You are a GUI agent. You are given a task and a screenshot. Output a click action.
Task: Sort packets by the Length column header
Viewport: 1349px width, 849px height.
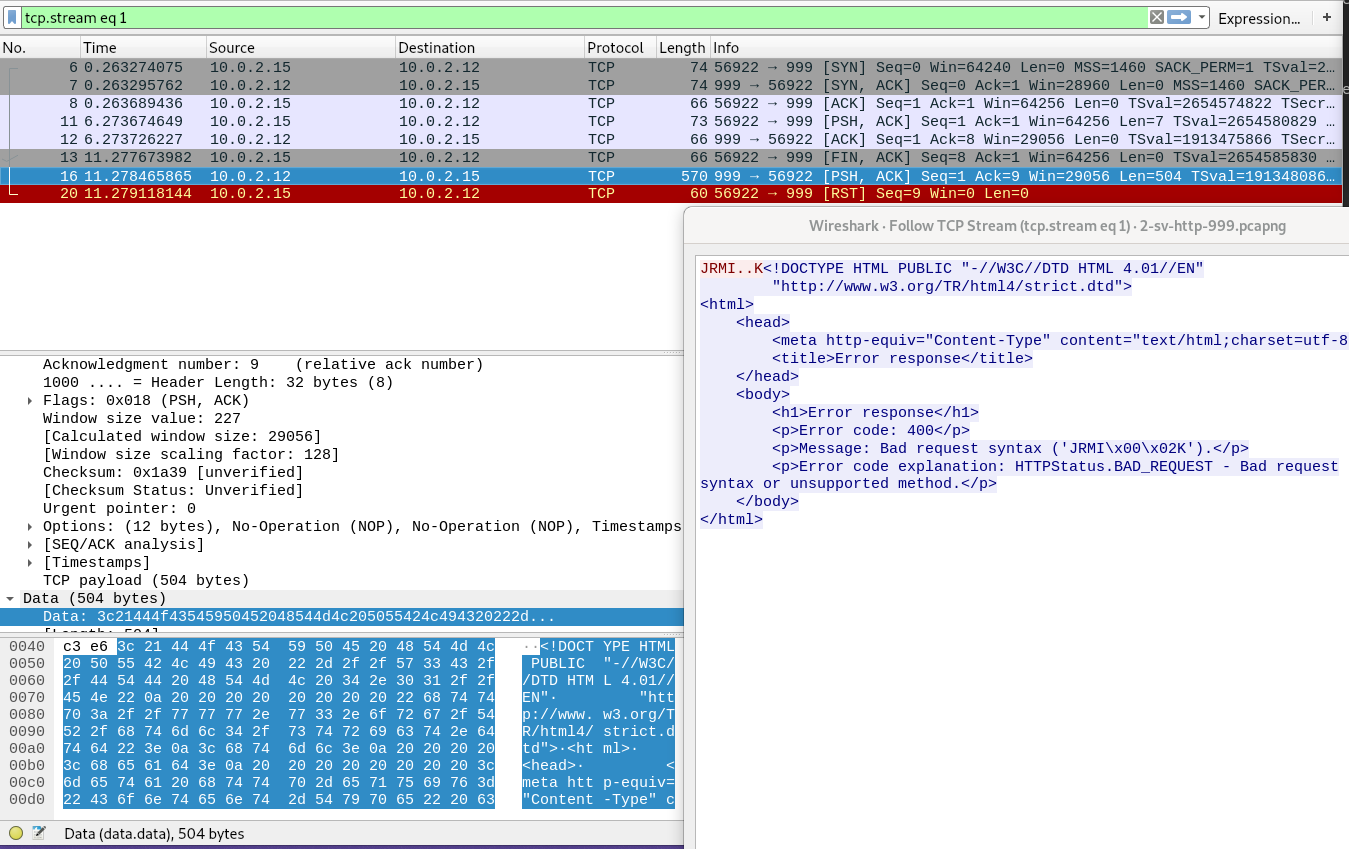(x=682, y=48)
